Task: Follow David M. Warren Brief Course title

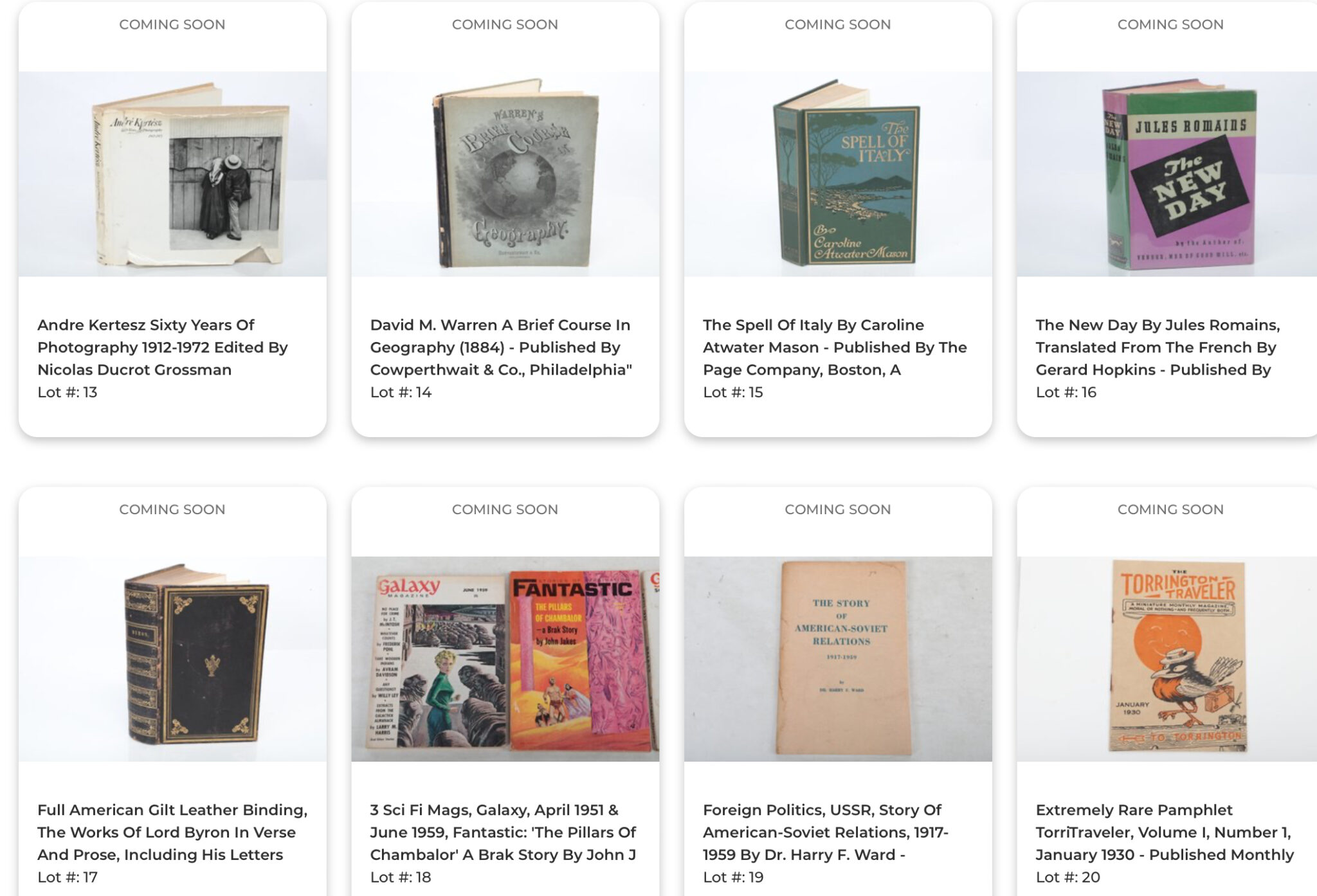Action: (x=502, y=347)
